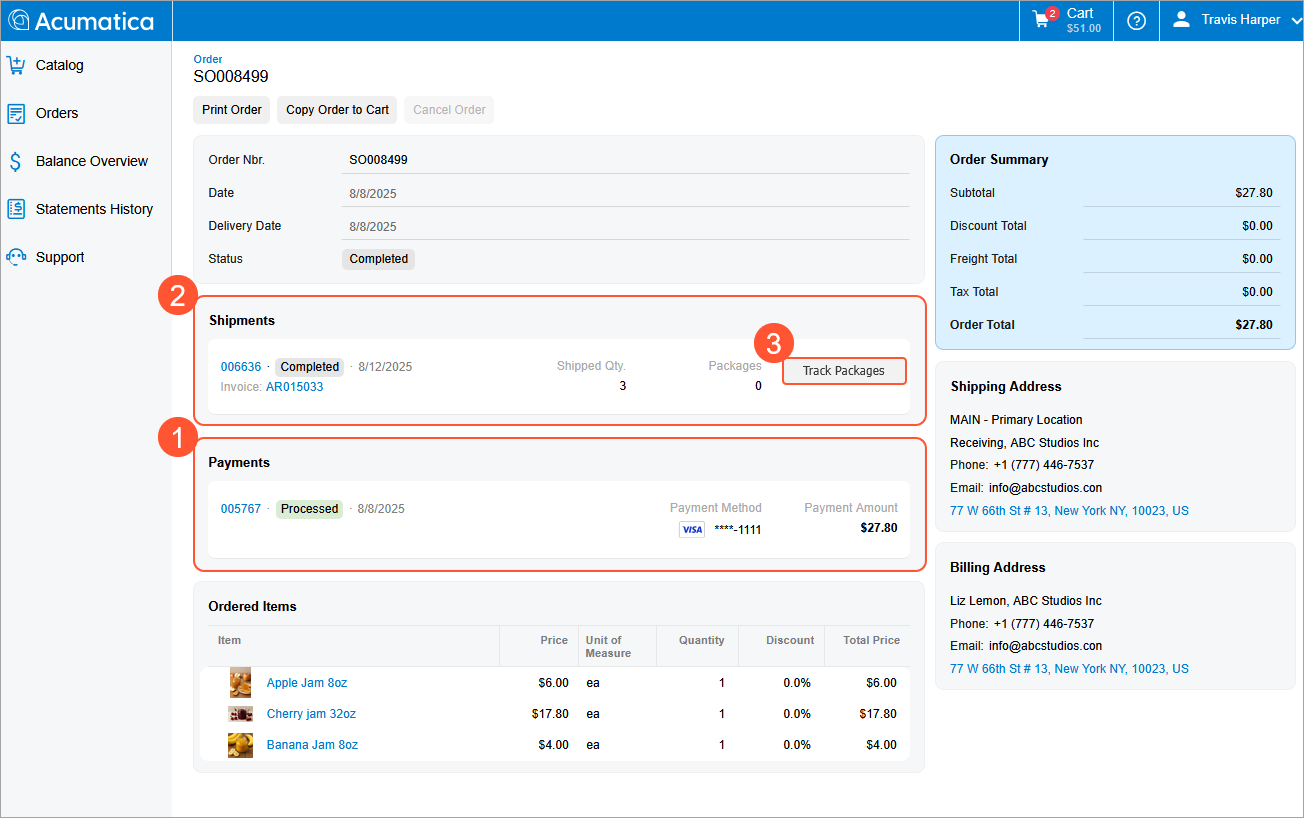
Task: Click Copy Order to Cart button
Action: (337, 110)
